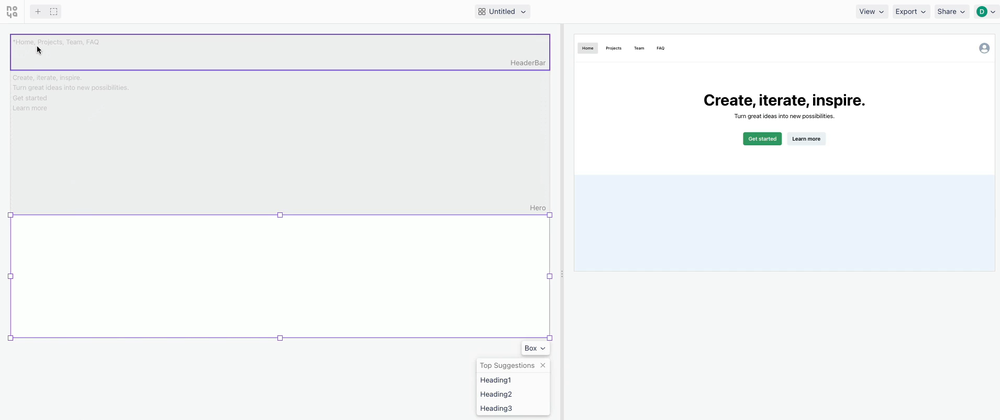Click the profile avatar icon in preview

point(984,48)
